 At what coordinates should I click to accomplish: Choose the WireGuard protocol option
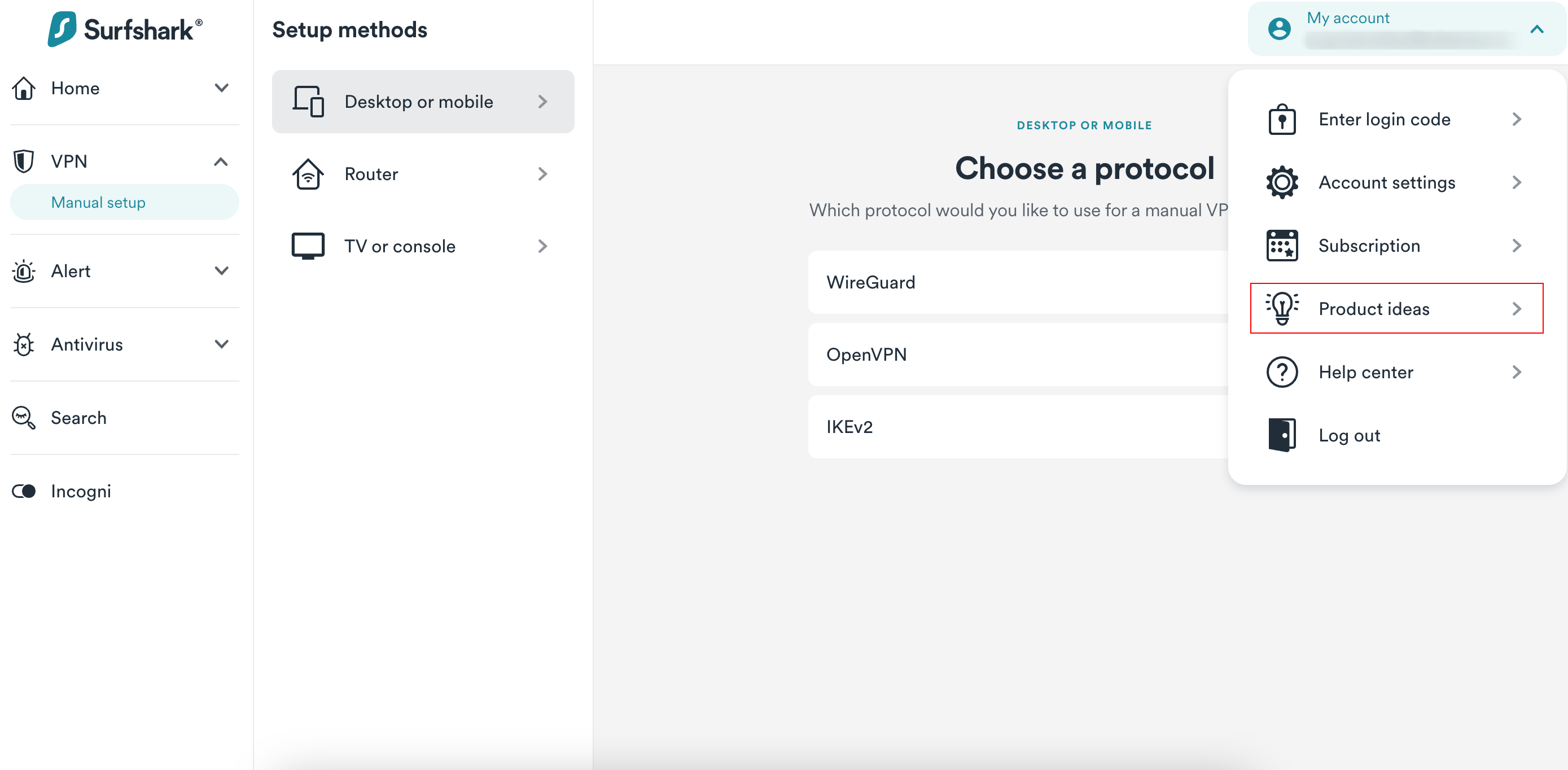pos(1018,282)
